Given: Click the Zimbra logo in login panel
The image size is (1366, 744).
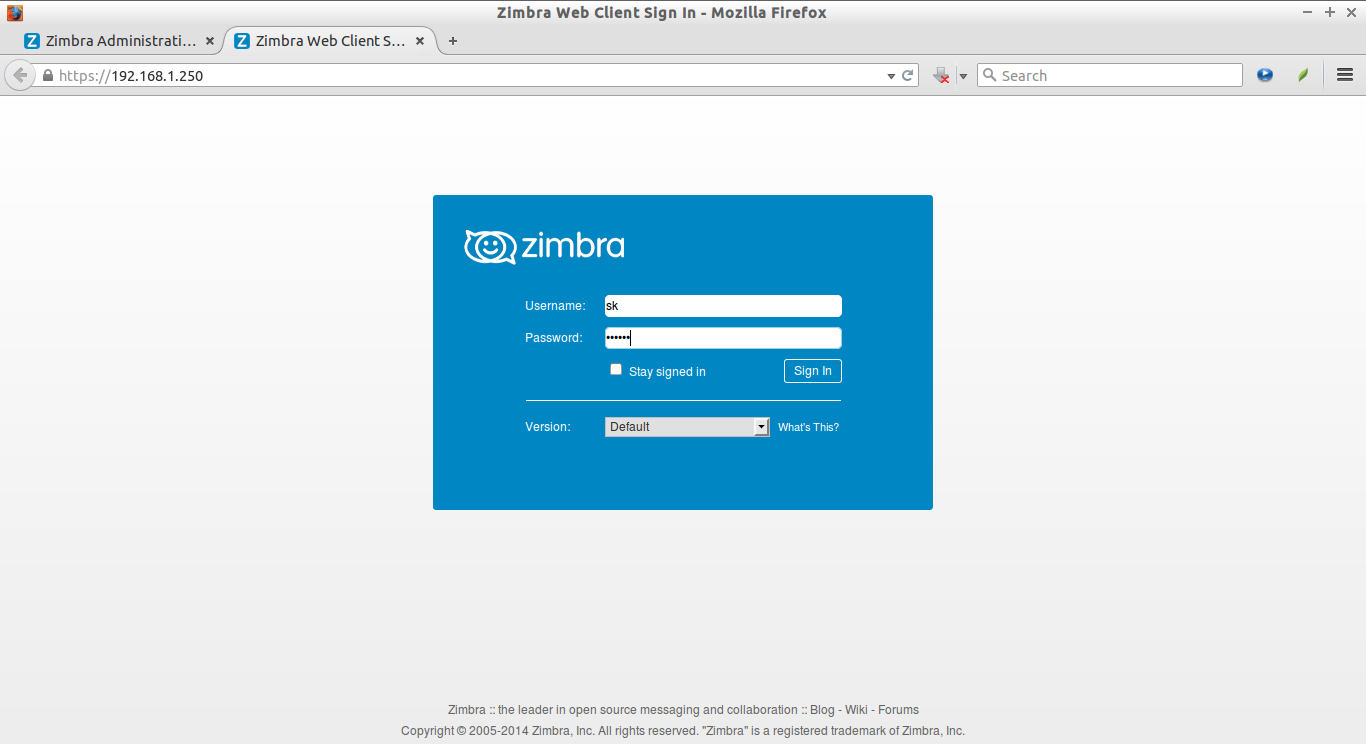Looking at the screenshot, I should (x=545, y=246).
